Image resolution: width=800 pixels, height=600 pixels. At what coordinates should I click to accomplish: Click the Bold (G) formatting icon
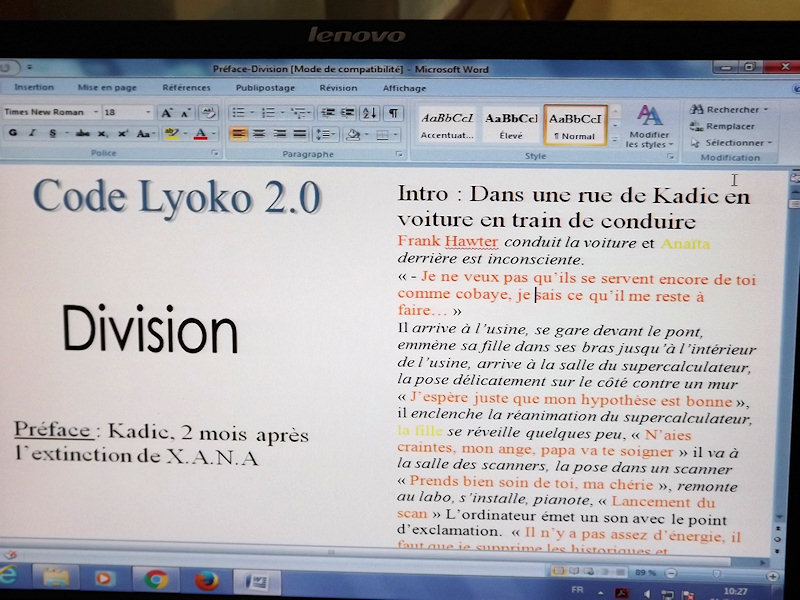[x=13, y=133]
